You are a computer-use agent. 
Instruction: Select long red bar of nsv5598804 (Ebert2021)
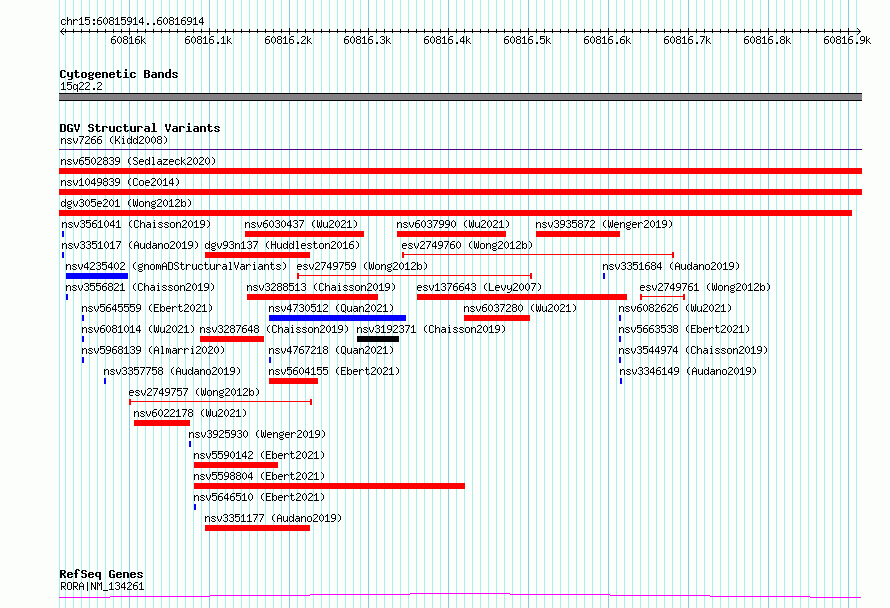coord(329,486)
